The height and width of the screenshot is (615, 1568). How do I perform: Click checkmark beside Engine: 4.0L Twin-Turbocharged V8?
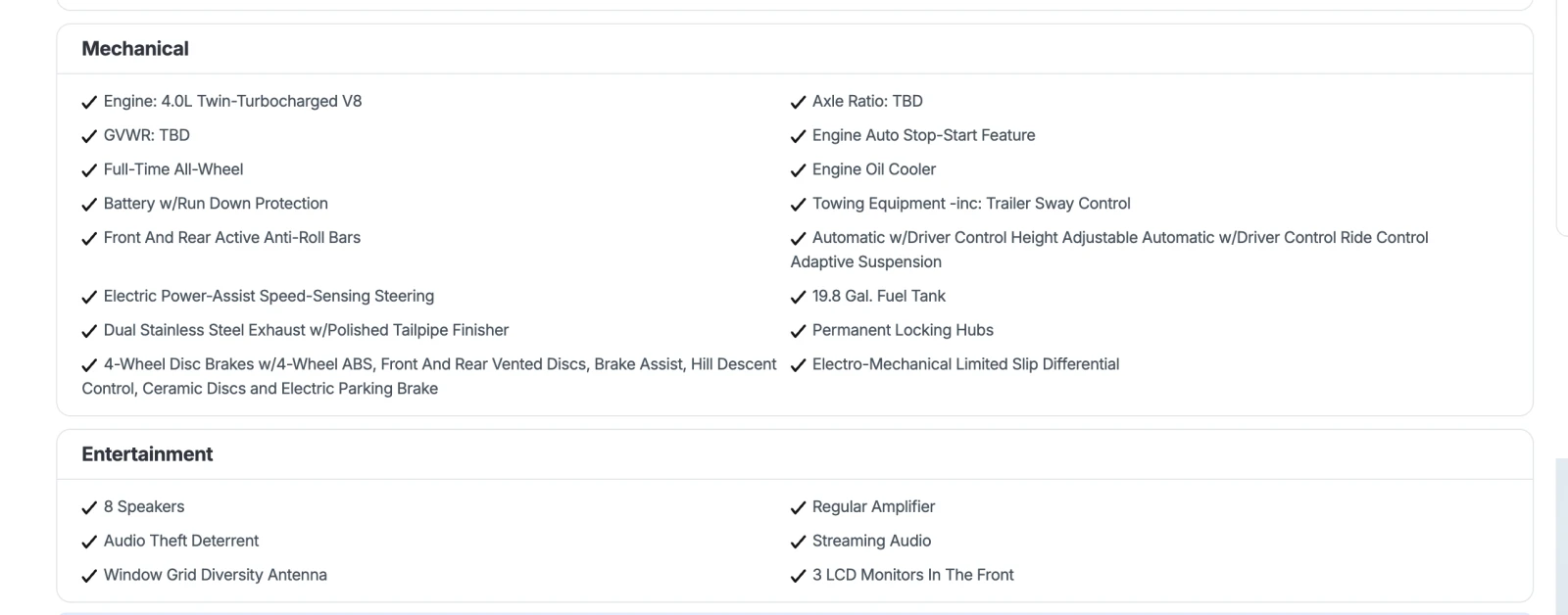[x=89, y=102]
